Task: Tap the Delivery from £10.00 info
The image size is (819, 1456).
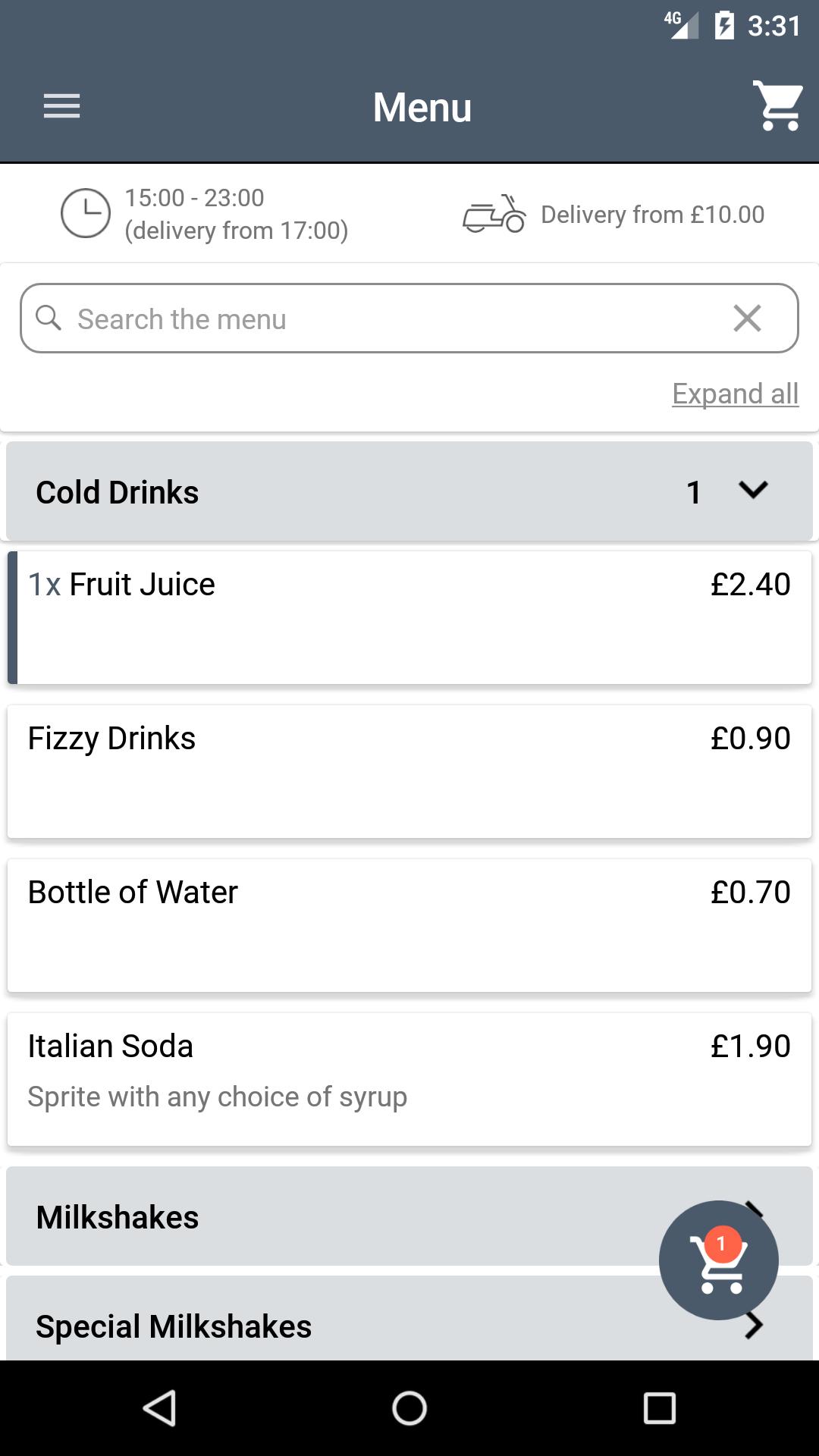Action: click(x=652, y=215)
